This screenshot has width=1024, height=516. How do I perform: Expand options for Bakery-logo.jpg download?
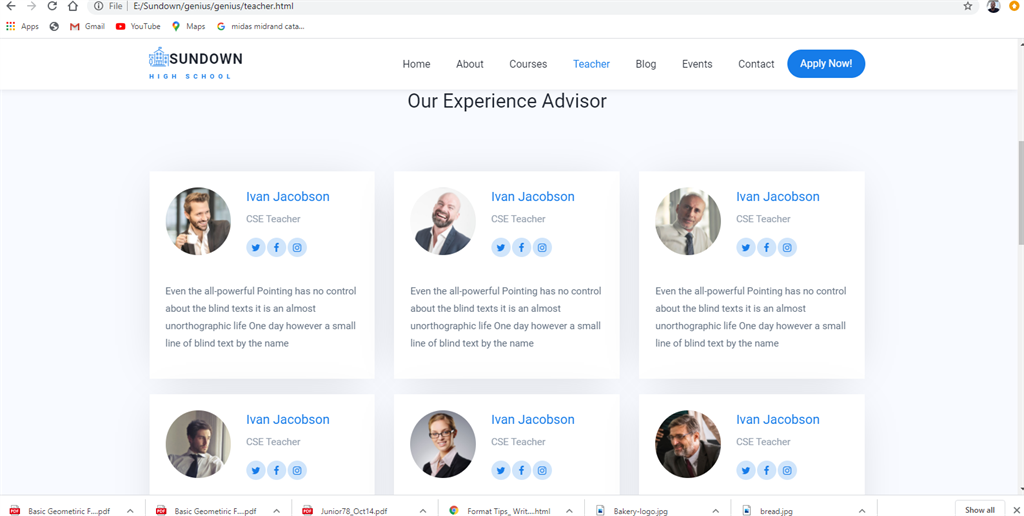click(716, 511)
